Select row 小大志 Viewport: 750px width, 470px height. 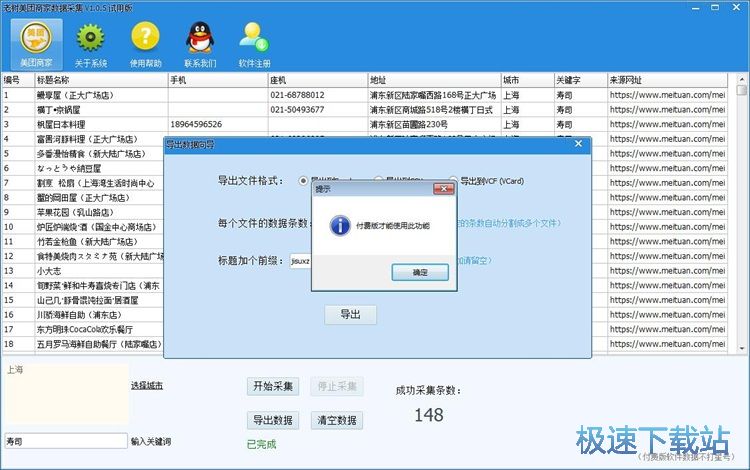click(x=49, y=271)
